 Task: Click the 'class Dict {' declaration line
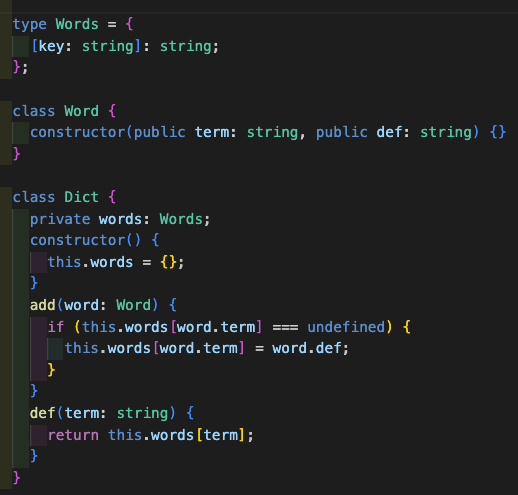click(x=64, y=197)
